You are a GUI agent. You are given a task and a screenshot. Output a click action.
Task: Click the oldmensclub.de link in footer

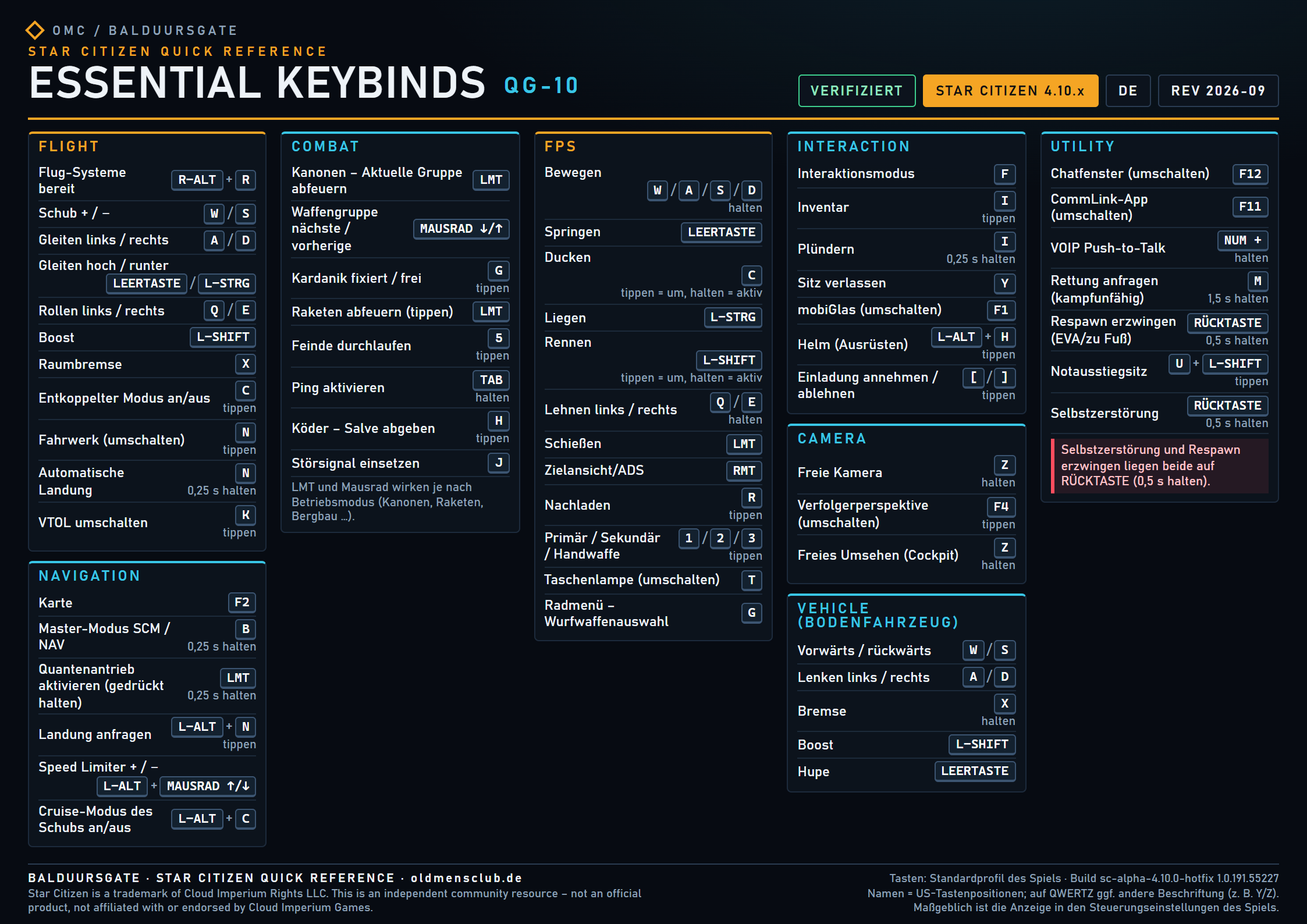point(467,878)
